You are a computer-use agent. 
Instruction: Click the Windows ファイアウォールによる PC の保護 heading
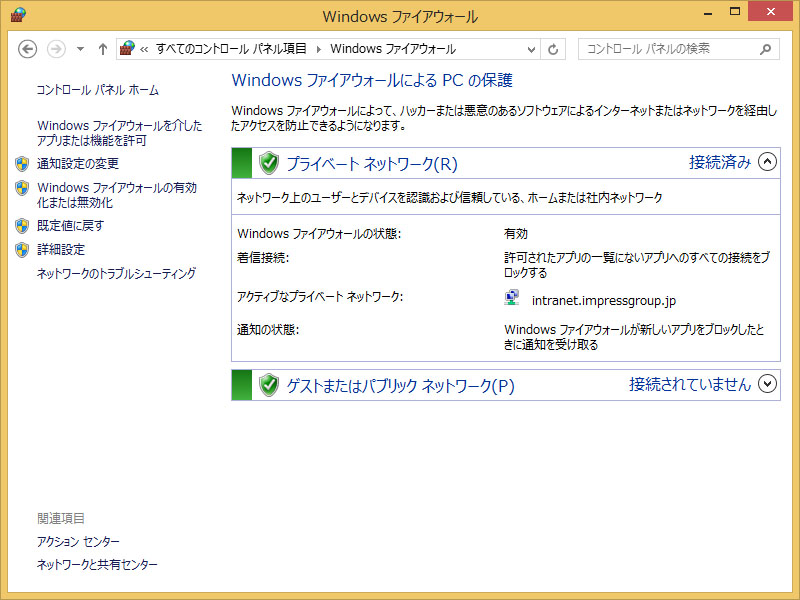(372, 80)
